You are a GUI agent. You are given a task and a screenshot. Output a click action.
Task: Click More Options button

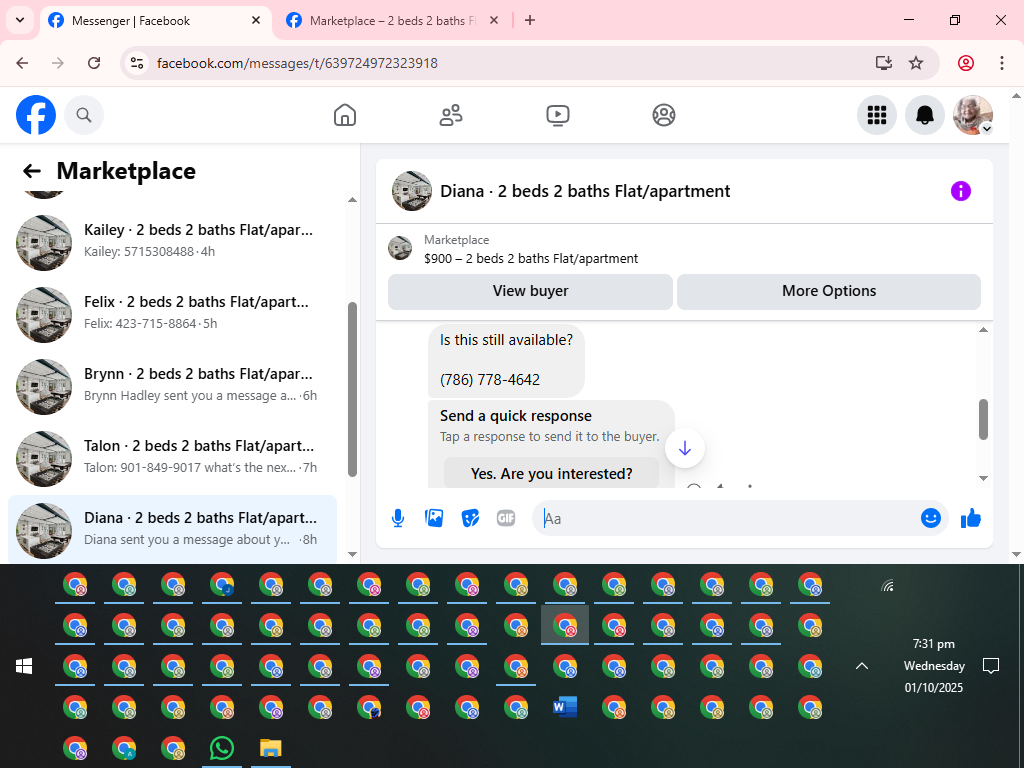[x=829, y=291]
